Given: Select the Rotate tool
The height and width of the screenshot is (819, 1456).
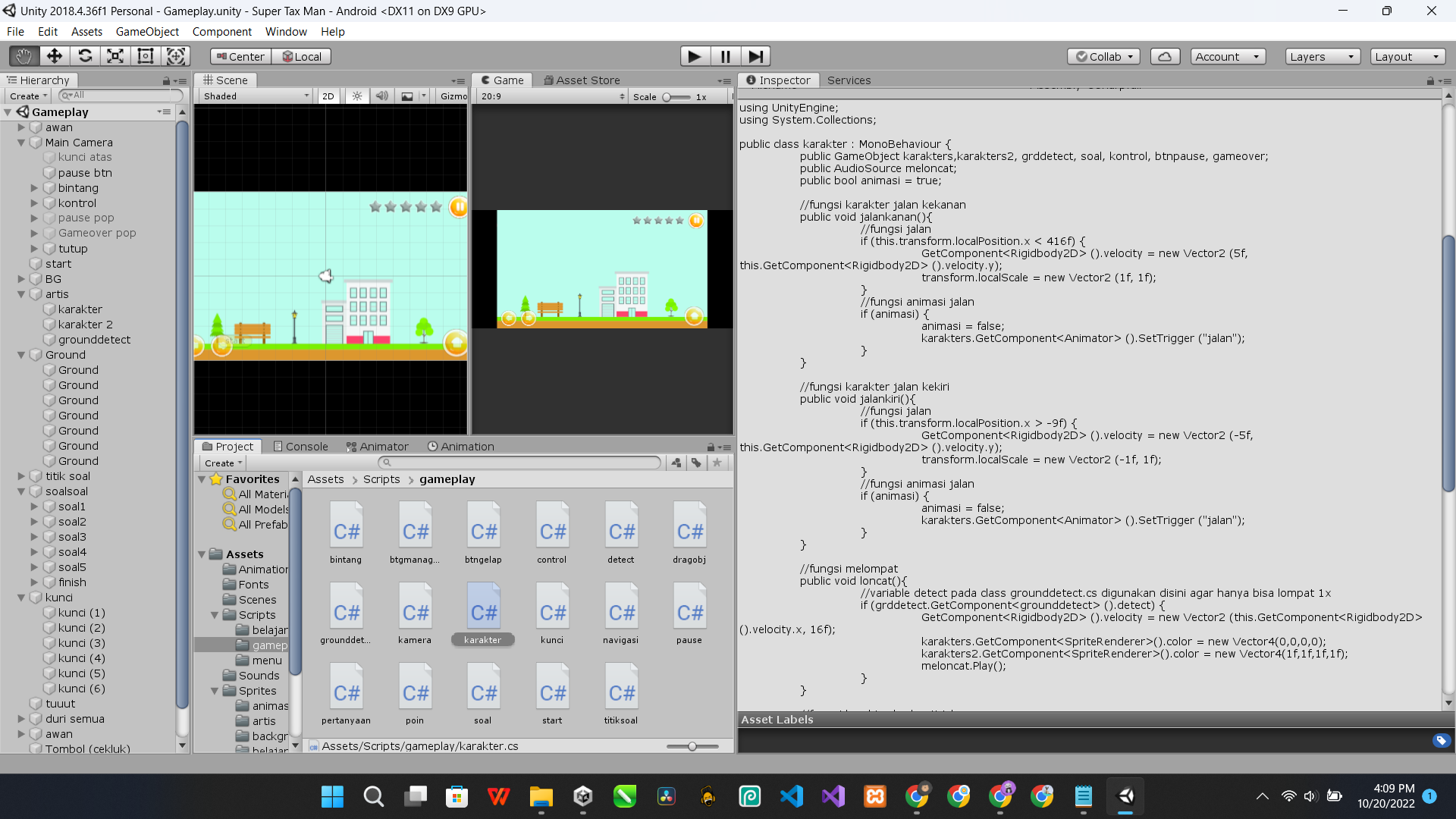Looking at the screenshot, I should click(85, 56).
